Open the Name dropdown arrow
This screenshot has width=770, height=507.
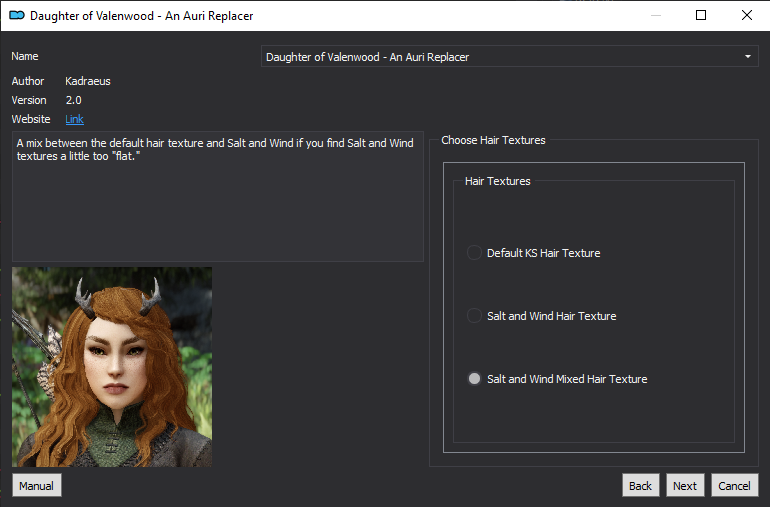pyautogui.click(x=747, y=56)
